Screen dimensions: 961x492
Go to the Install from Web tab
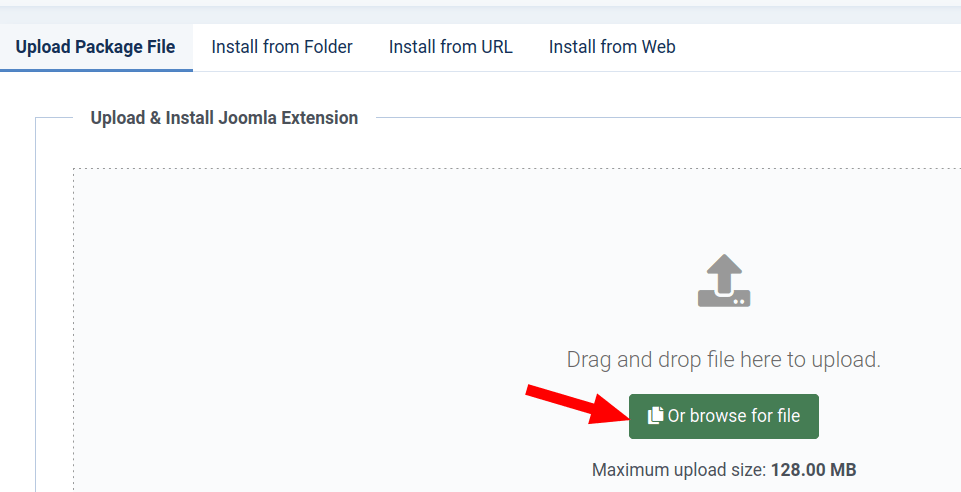pyautogui.click(x=612, y=47)
